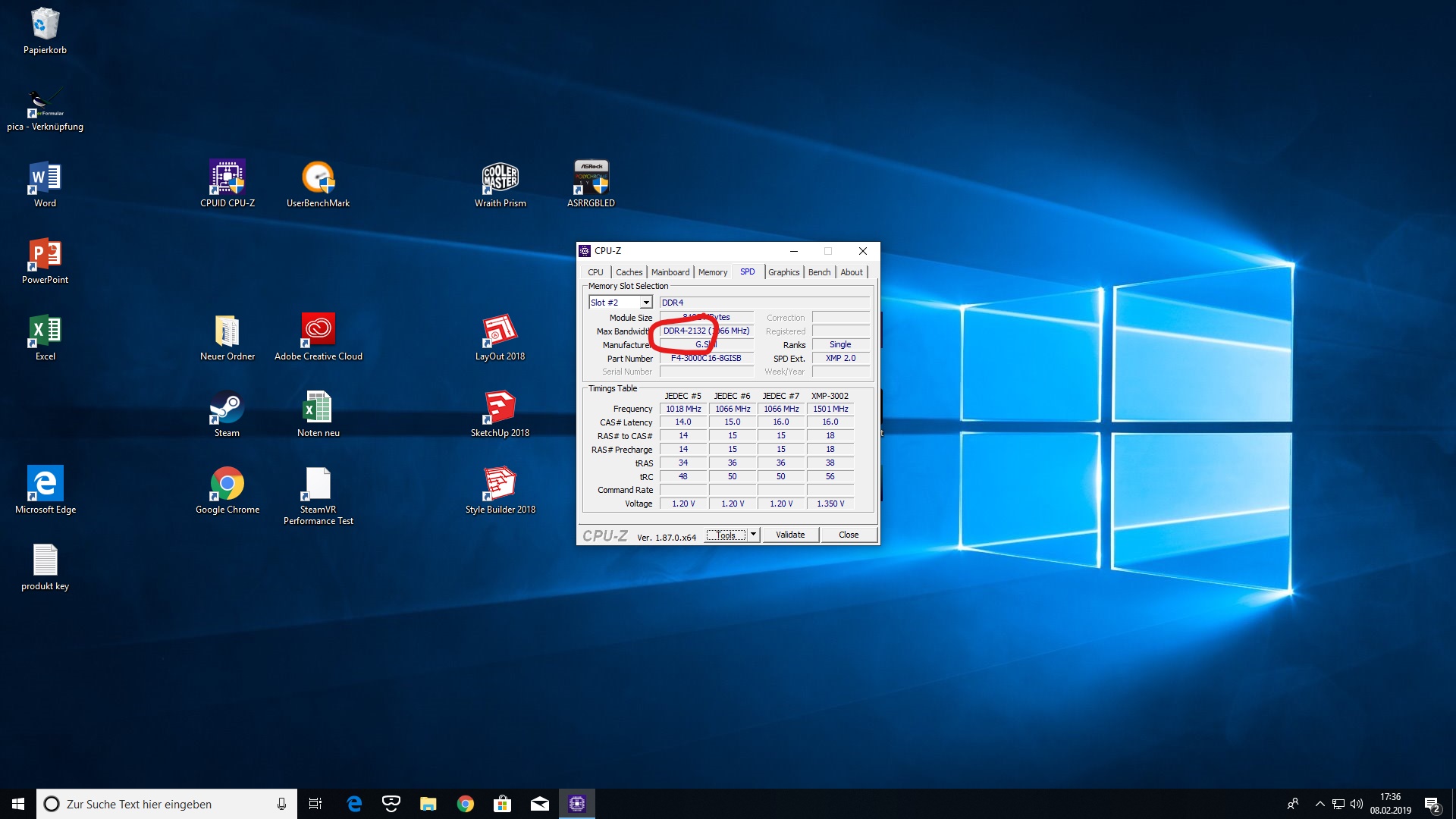This screenshot has width=1456, height=819.
Task: Select the Google Chrome desktop shortcut
Action: pyautogui.click(x=227, y=490)
